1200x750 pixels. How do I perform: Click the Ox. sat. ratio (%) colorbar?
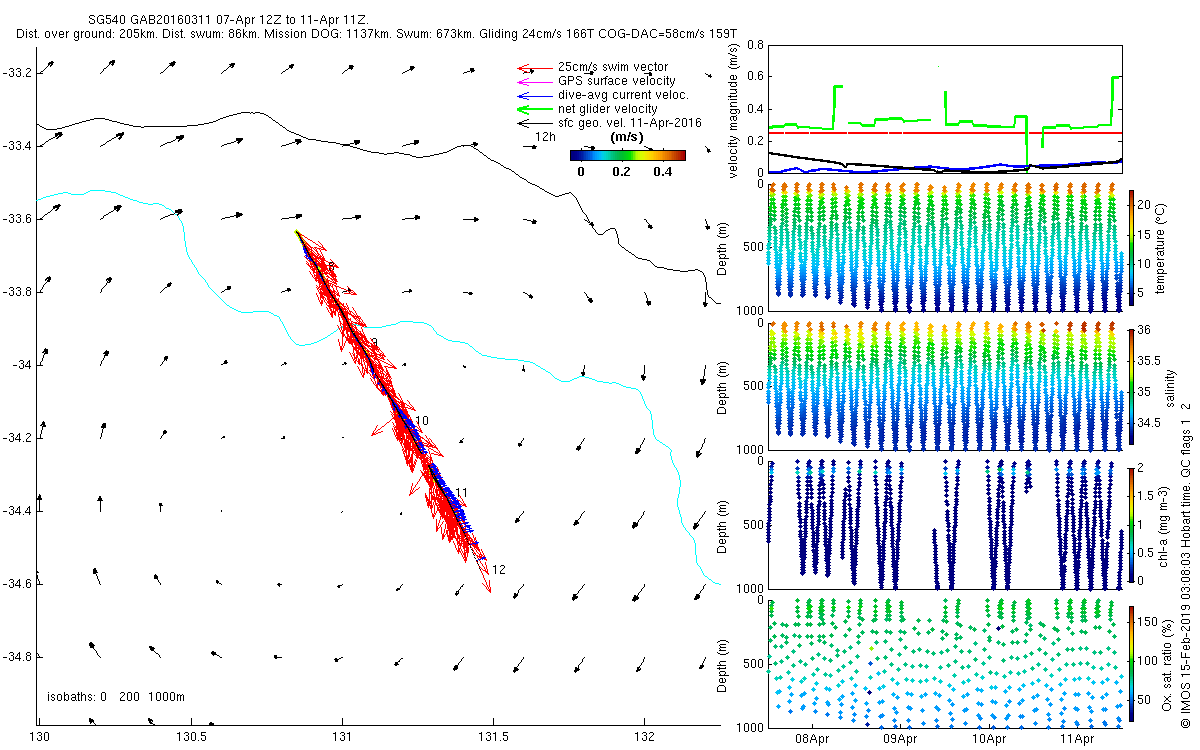click(x=1131, y=662)
